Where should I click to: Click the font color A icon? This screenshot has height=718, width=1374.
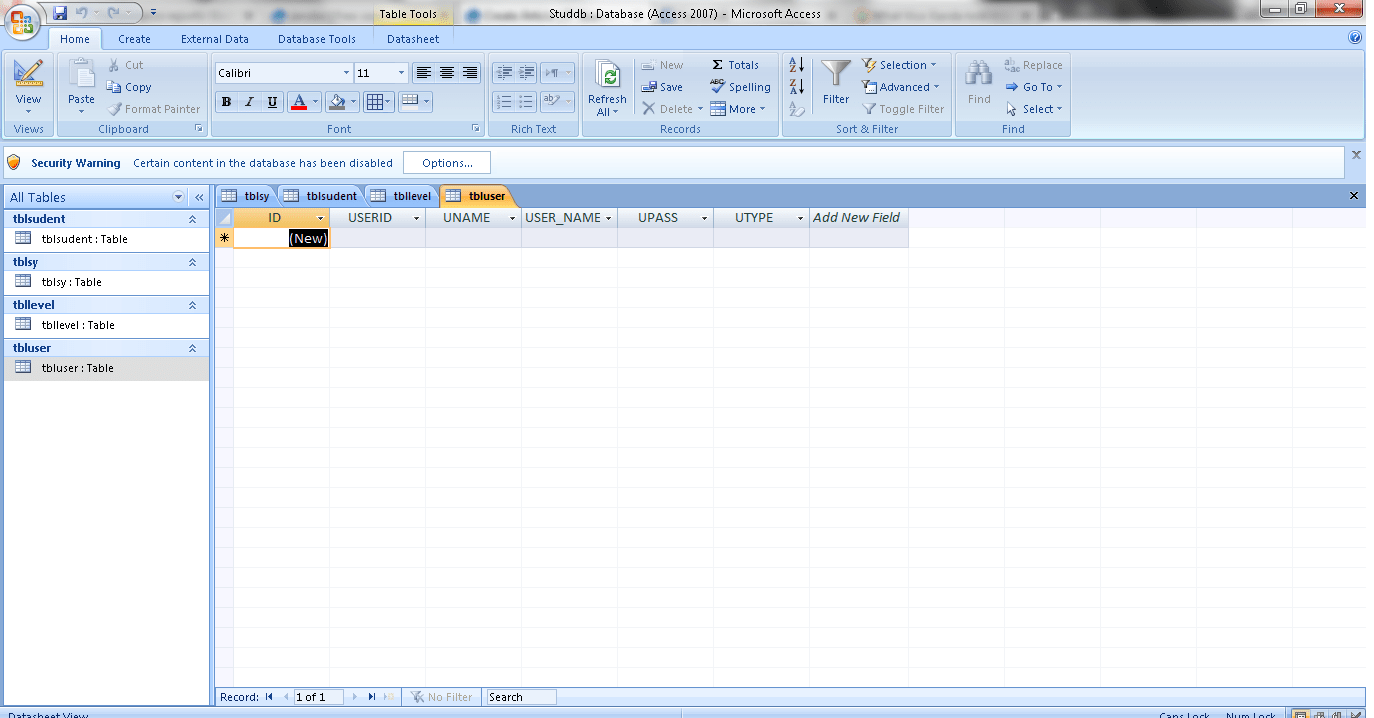click(298, 102)
